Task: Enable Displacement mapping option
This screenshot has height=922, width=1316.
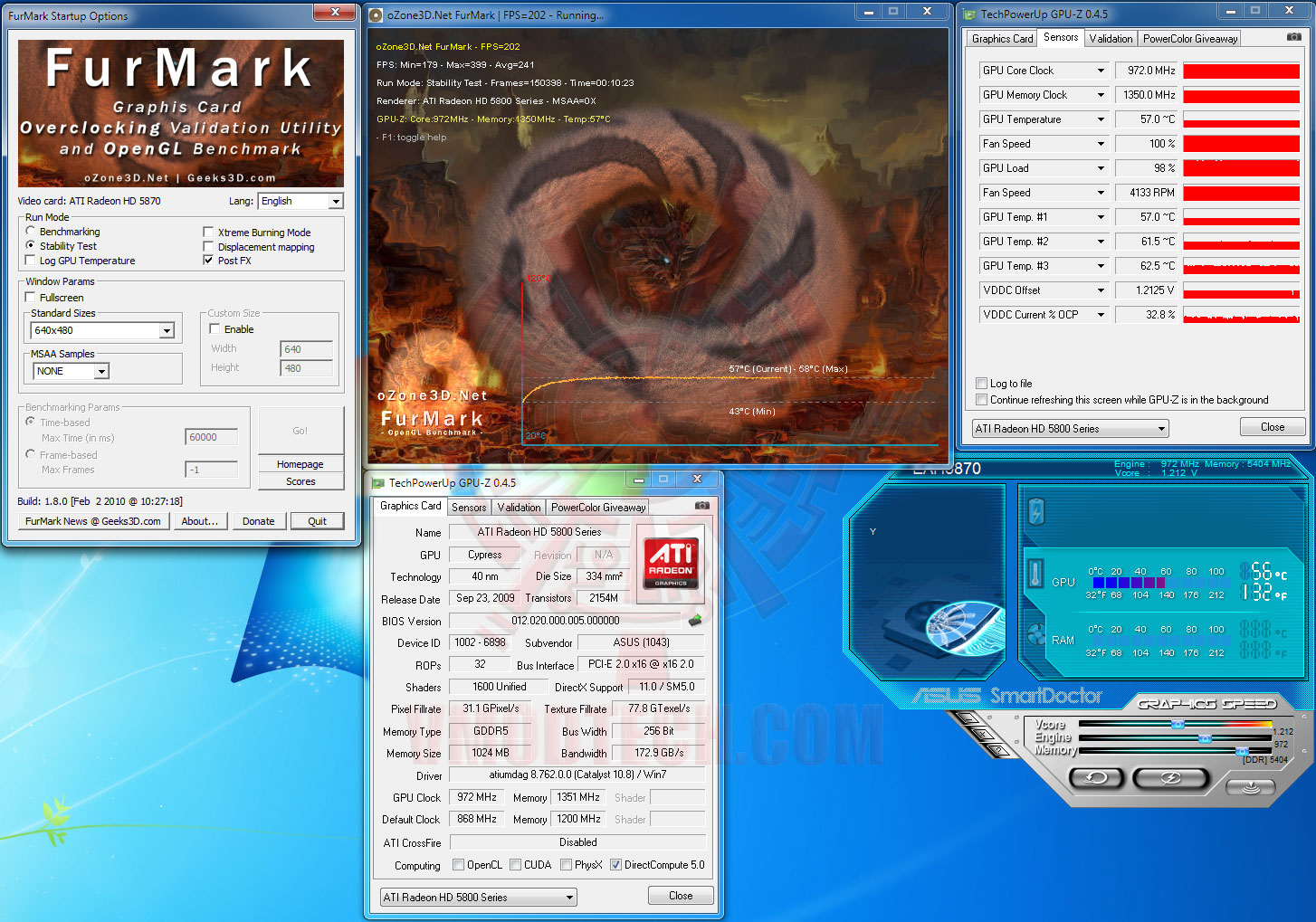Action: pyautogui.click(x=209, y=247)
